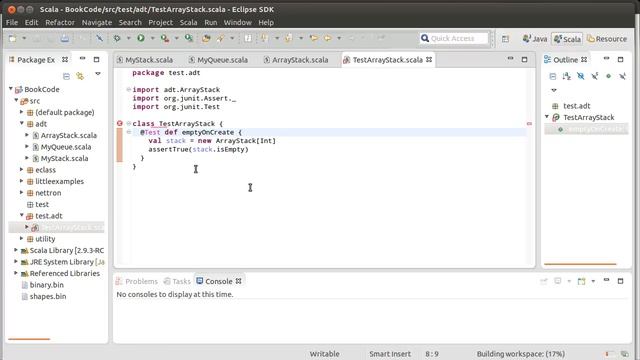Click the New file wizard toolbar icon

pos(13,38)
